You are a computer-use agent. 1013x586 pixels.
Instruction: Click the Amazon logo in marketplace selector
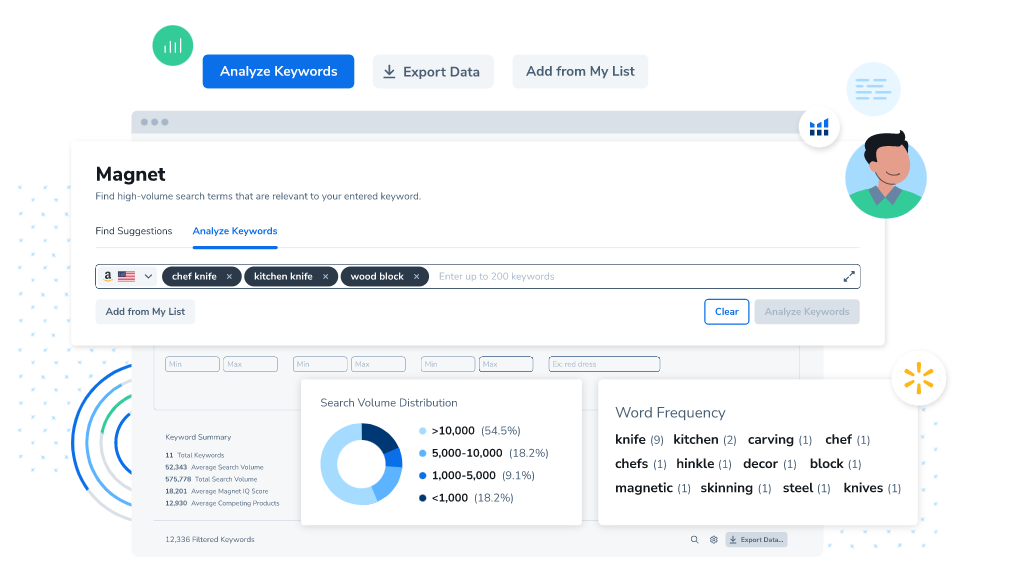[108, 276]
